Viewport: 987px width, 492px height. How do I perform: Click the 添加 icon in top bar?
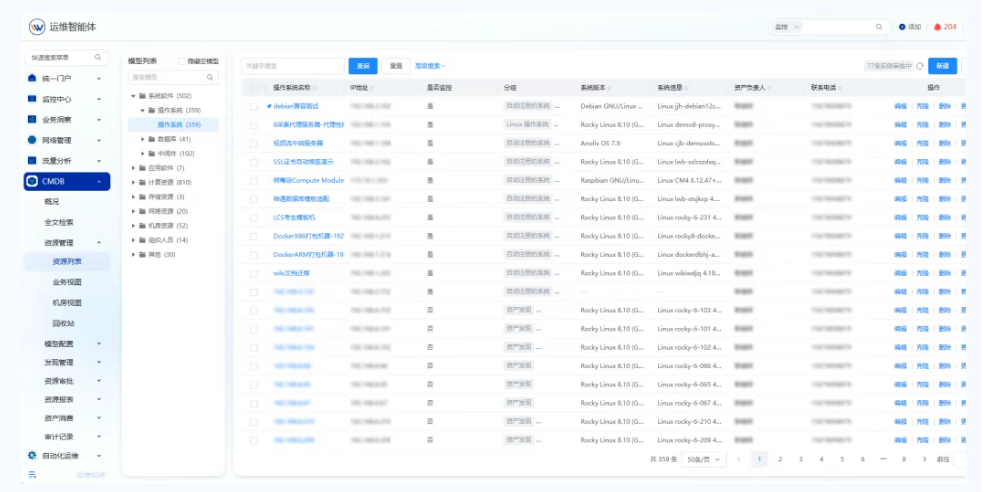(902, 27)
